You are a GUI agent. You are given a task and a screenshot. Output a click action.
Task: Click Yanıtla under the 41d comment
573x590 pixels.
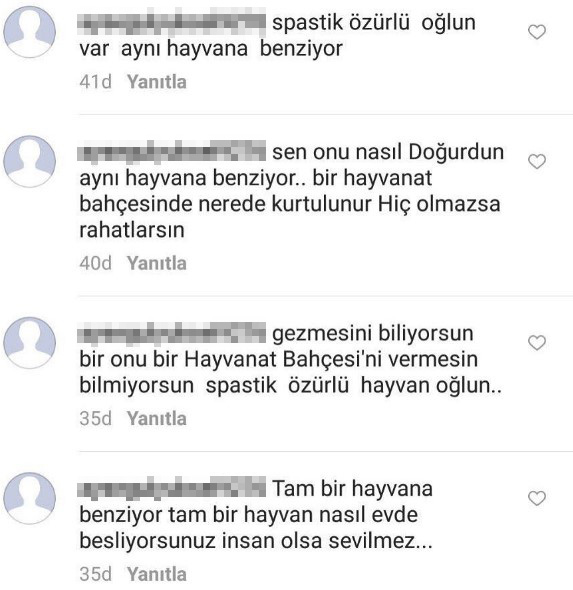tap(157, 82)
